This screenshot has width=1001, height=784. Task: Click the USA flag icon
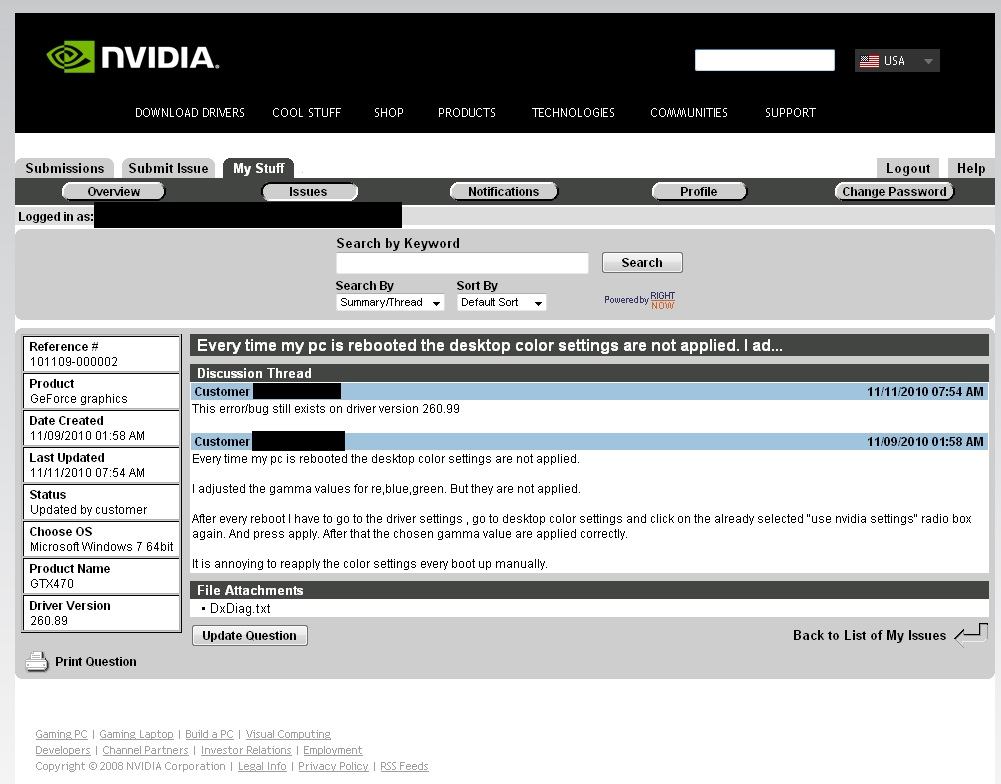coord(869,61)
